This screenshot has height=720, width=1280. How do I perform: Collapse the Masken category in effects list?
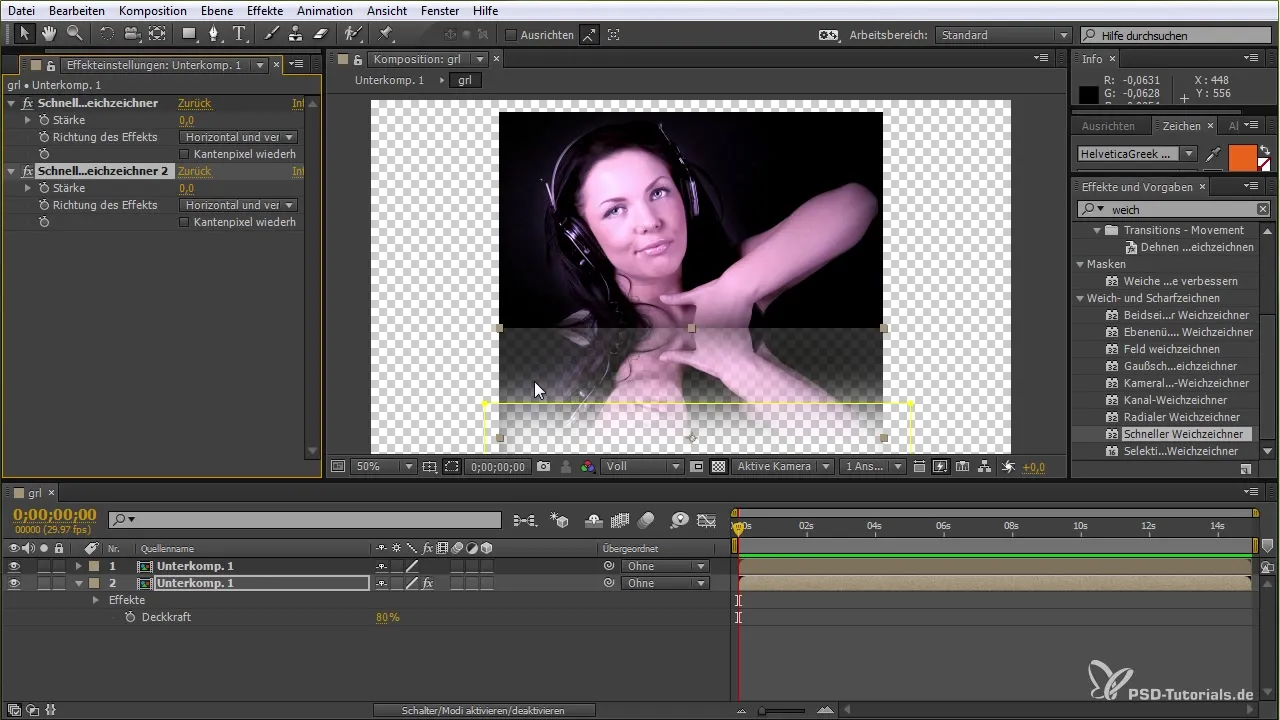coord(1081,264)
